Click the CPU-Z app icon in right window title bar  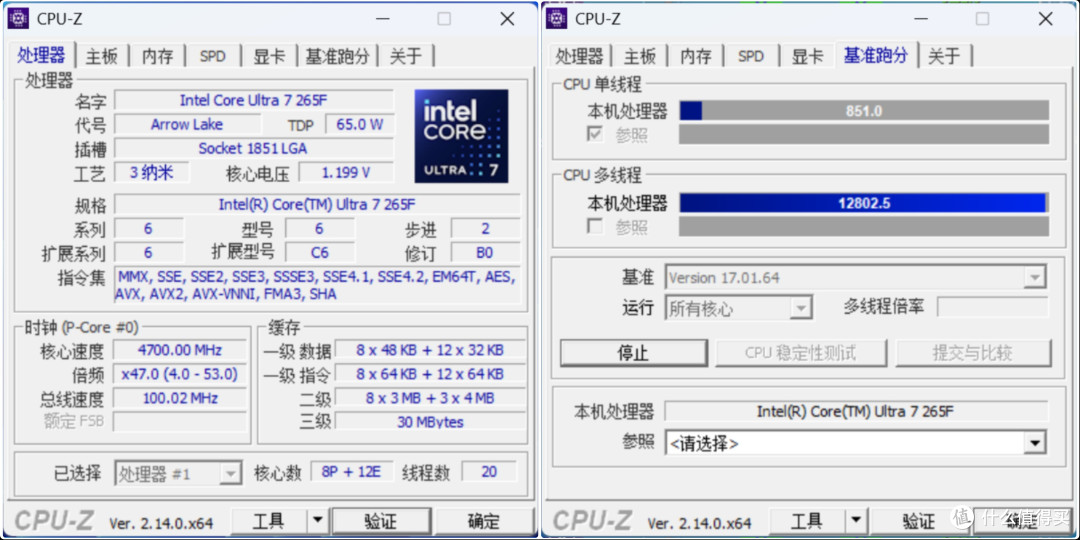(556, 19)
